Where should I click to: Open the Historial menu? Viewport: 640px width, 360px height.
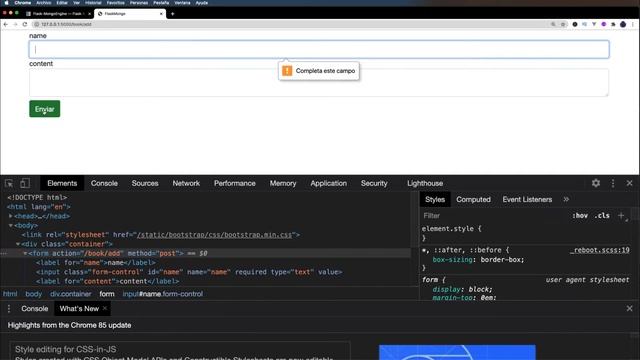click(93, 3)
